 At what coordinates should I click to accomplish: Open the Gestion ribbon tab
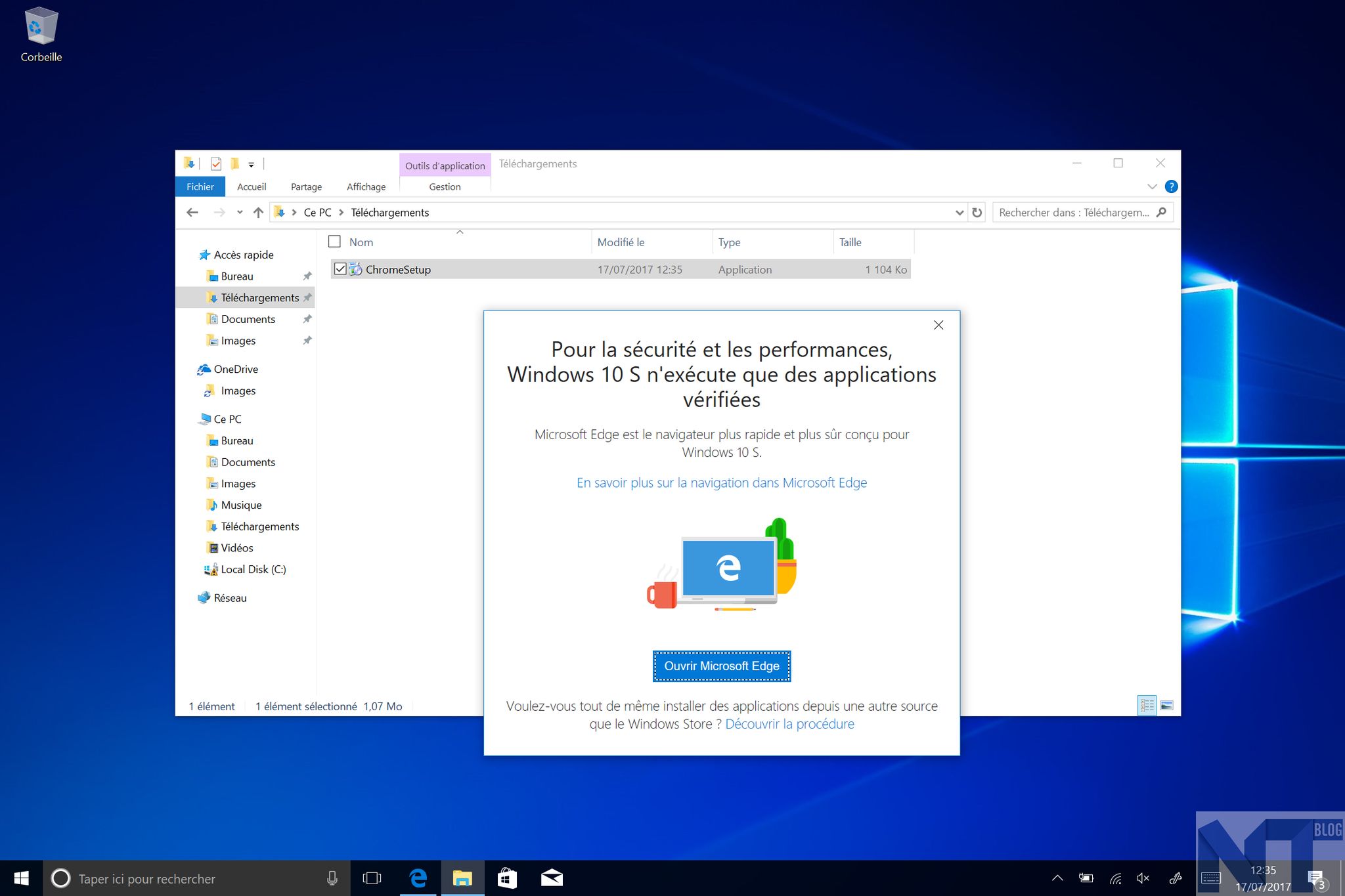445,186
